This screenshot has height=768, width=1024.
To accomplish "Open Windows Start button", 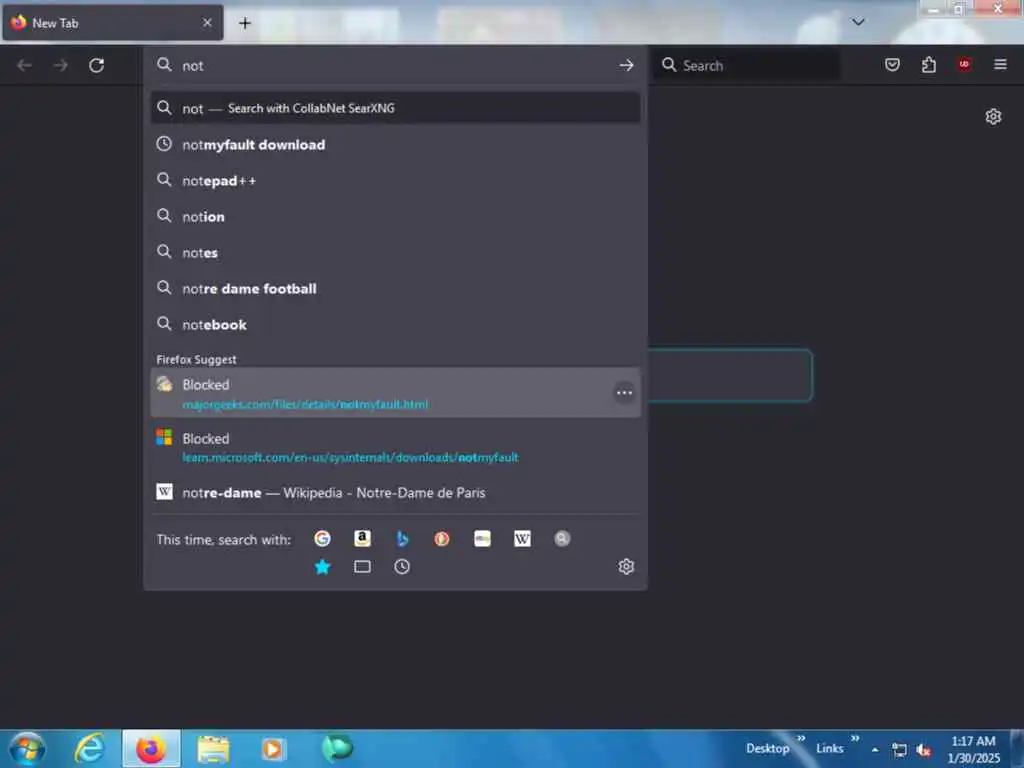I will (27, 748).
